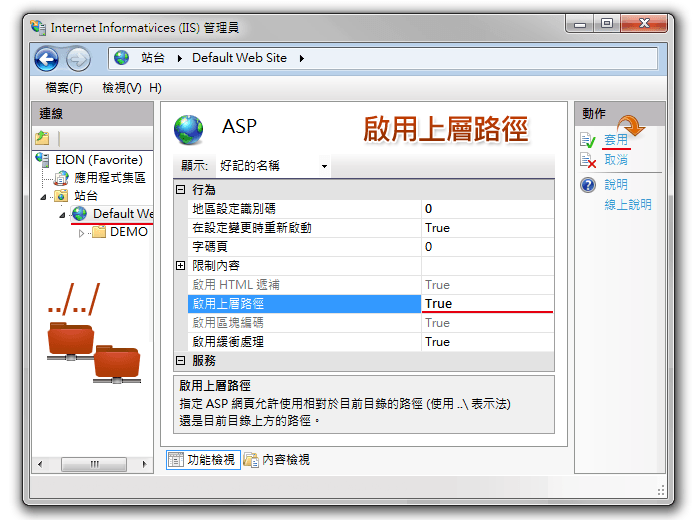Viewport: 700px width, 520px height.
Task: Maximize the IIS Manager window
Action: pyautogui.click(x=607, y=24)
